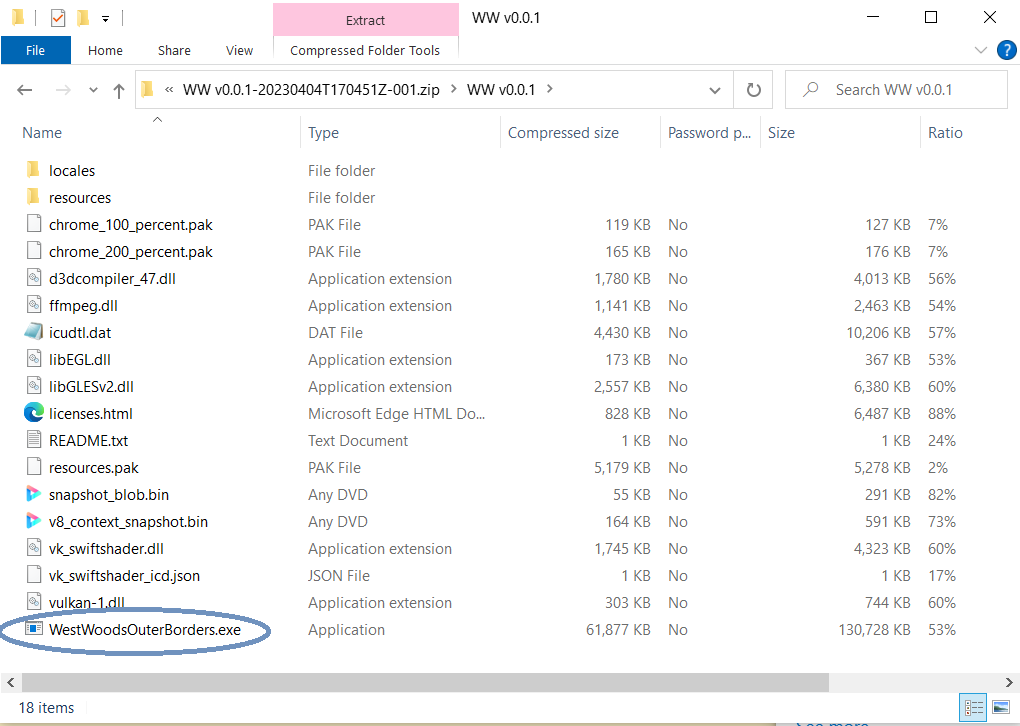Switch to the View ribbon tab
This screenshot has width=1020, height=726.
[x=239, y=50]
